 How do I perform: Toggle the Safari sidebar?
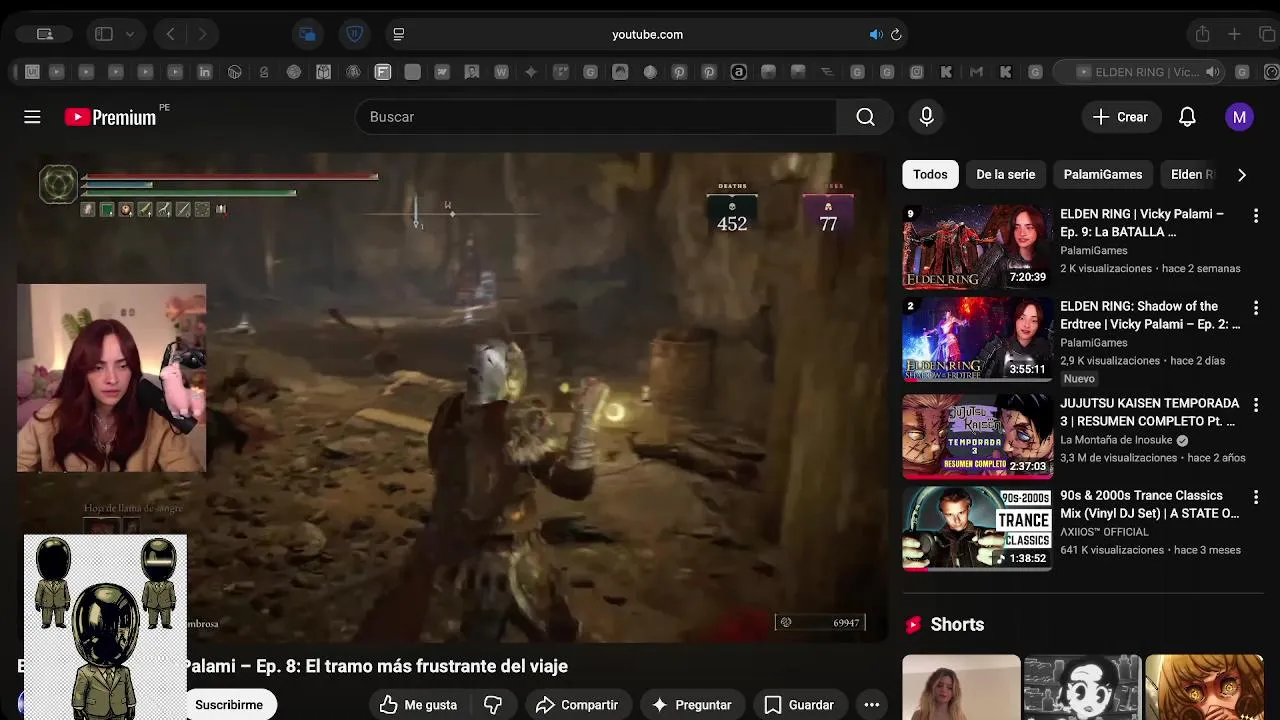pyautogui.click(x=104, y=34)
